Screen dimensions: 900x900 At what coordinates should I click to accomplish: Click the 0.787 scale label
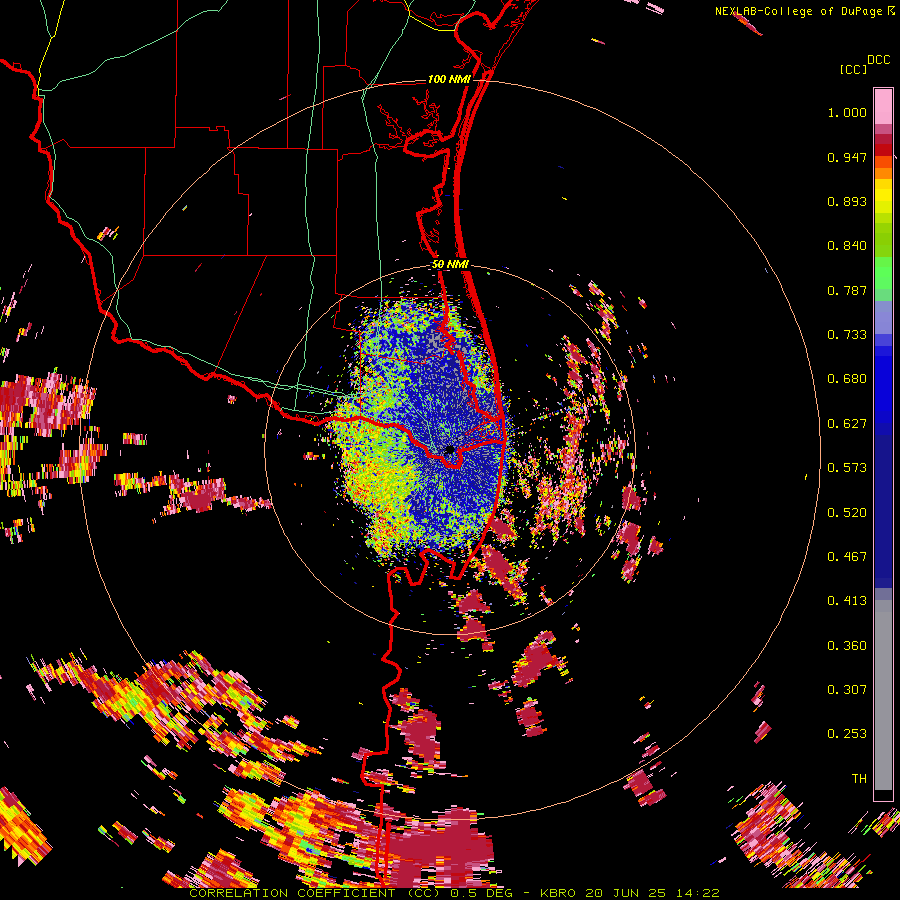click(847, 290)
